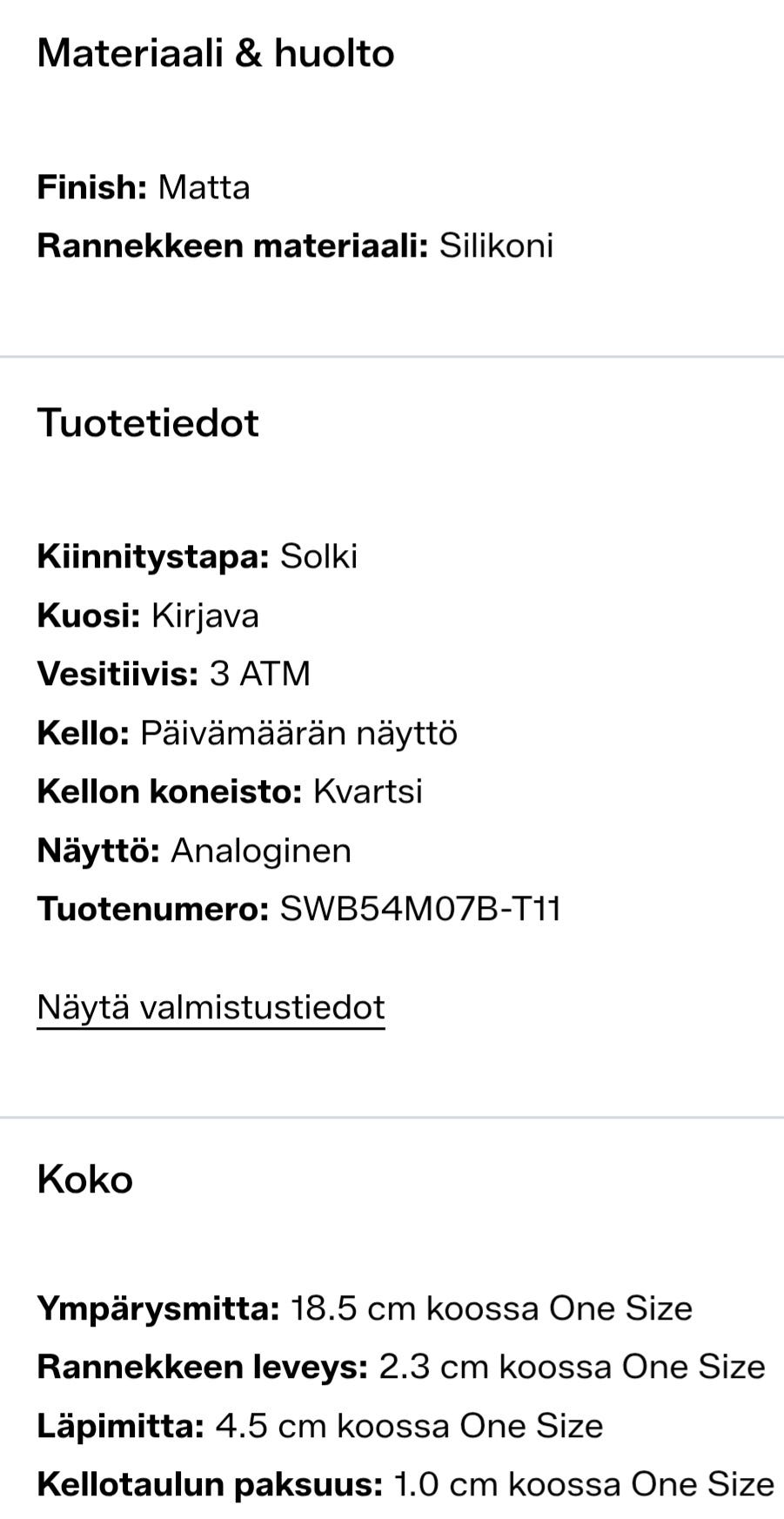Tap the Koko section heading
This screenshot has width=784, height=1519.
[84, 1180]
